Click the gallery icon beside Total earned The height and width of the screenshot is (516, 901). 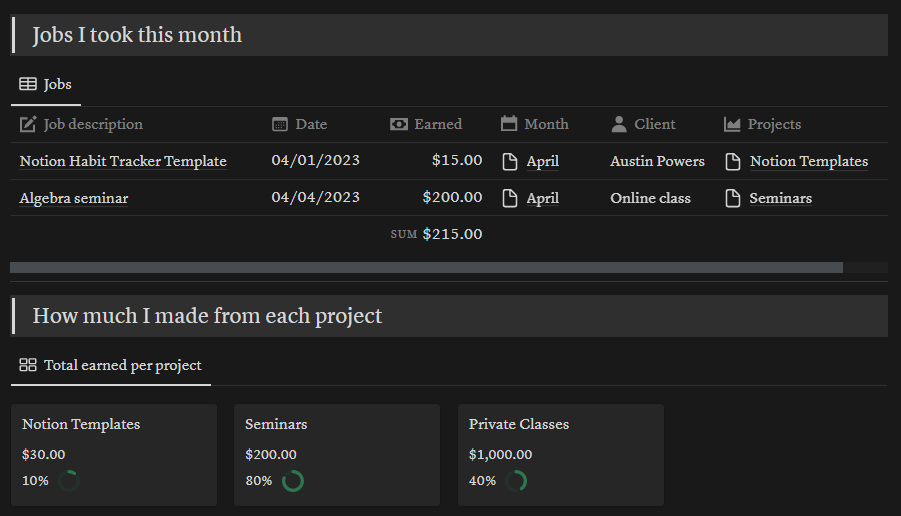click(x=28, y=366)
